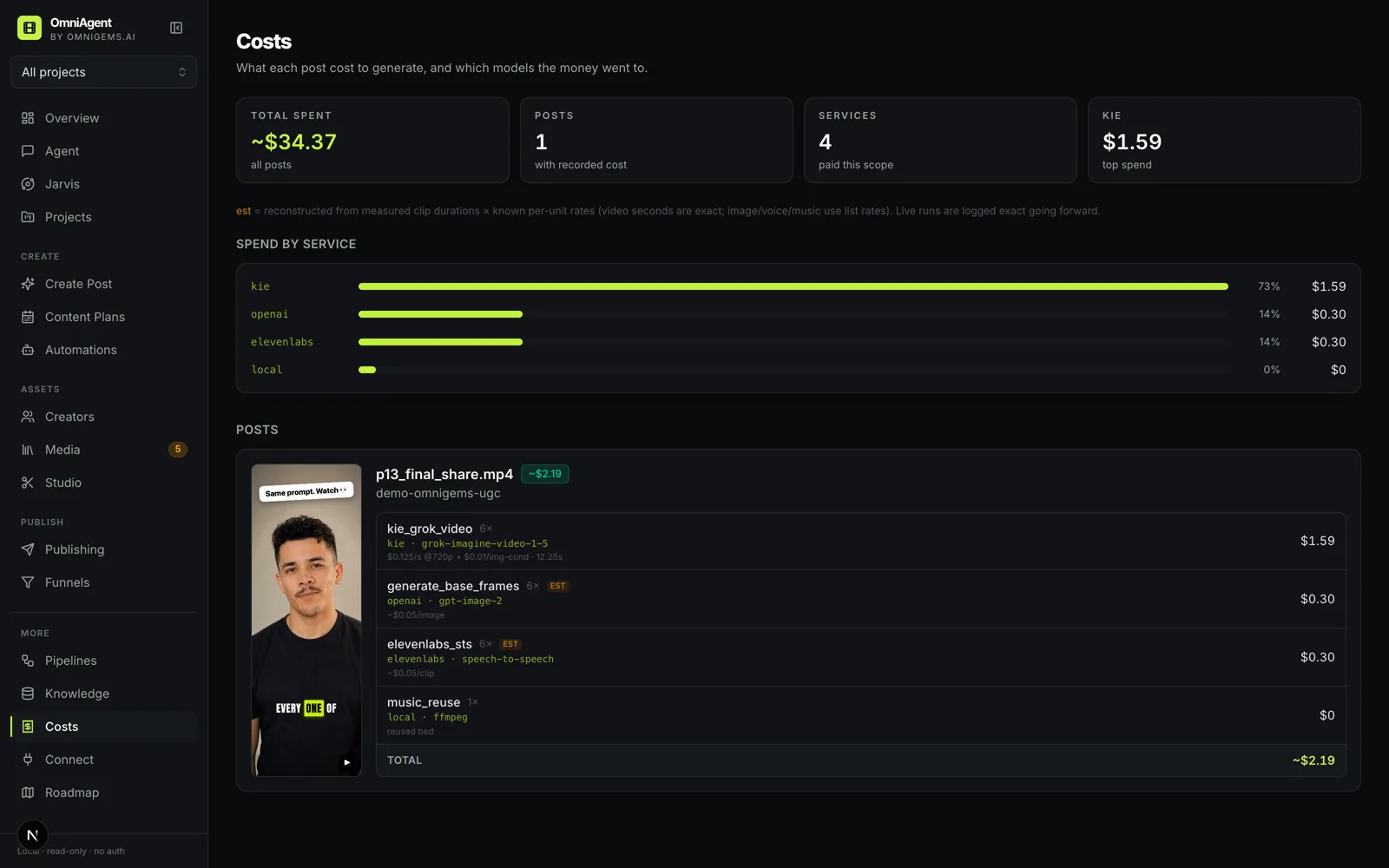This screenshot has height=868, width=1389.
Task: Click the Jarvis icon in sidebar
Action: (x=28, y=184)
